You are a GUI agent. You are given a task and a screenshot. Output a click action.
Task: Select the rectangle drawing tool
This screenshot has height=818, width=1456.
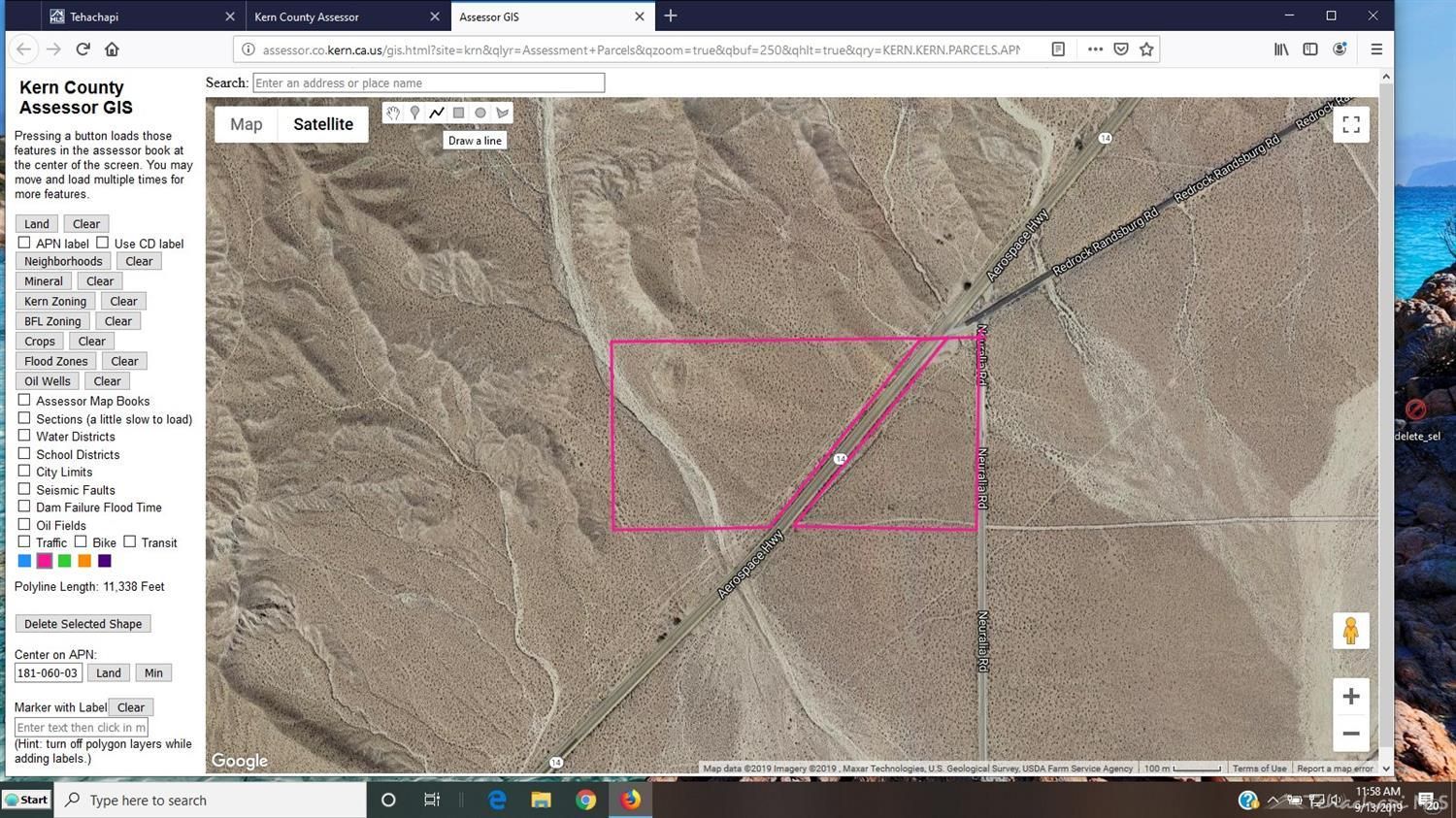coord(457,113)
